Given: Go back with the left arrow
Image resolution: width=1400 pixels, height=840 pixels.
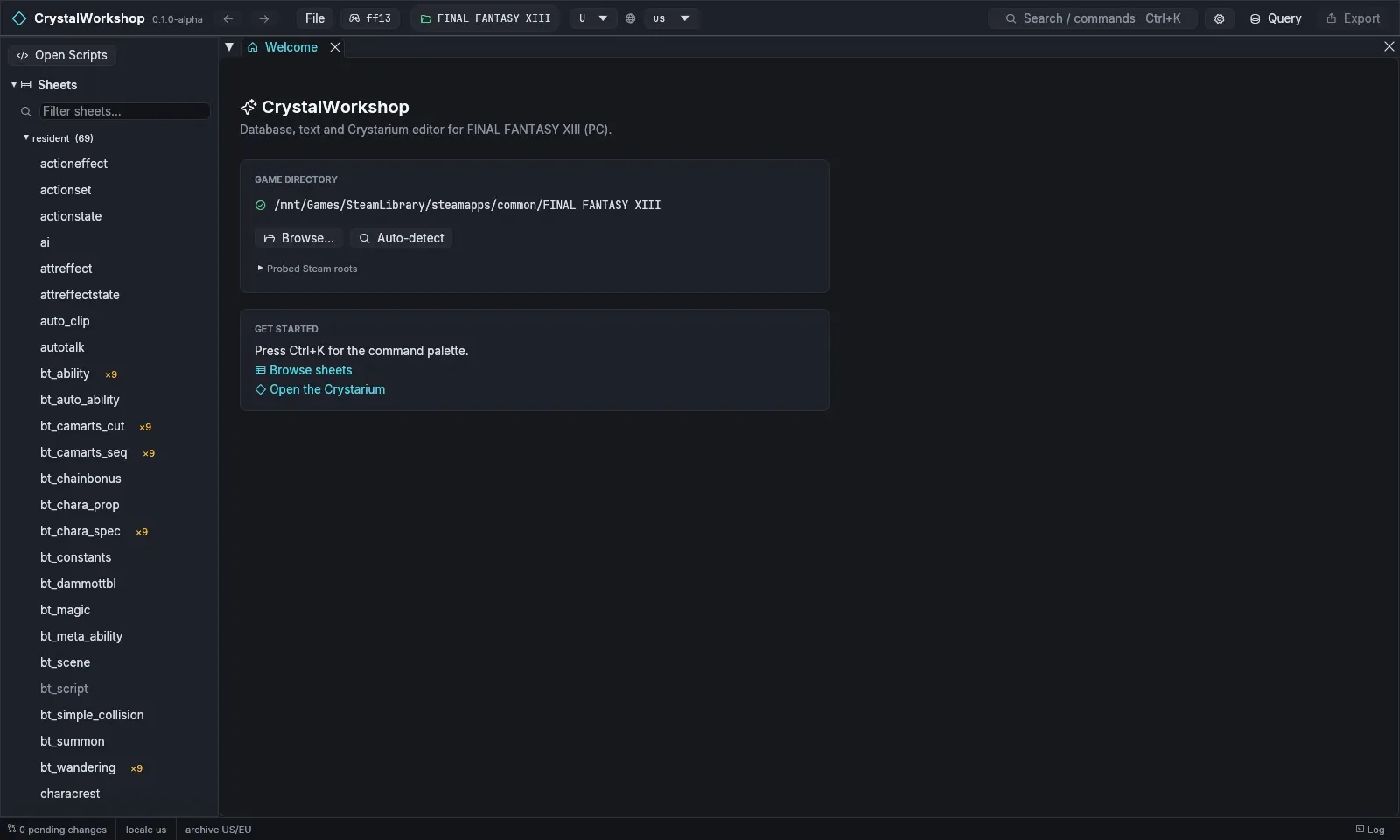Looking at the screenshot, I should (228, 18).
